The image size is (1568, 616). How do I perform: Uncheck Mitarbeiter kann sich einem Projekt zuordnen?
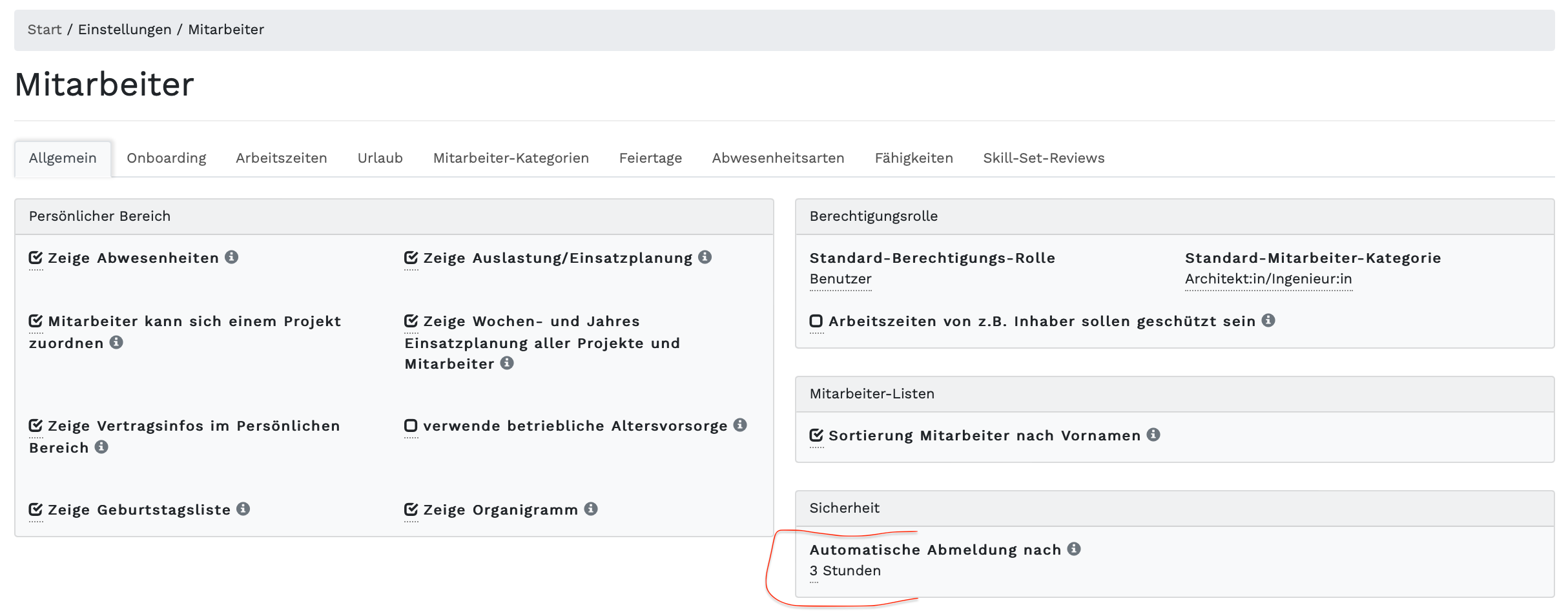point(36,321)
